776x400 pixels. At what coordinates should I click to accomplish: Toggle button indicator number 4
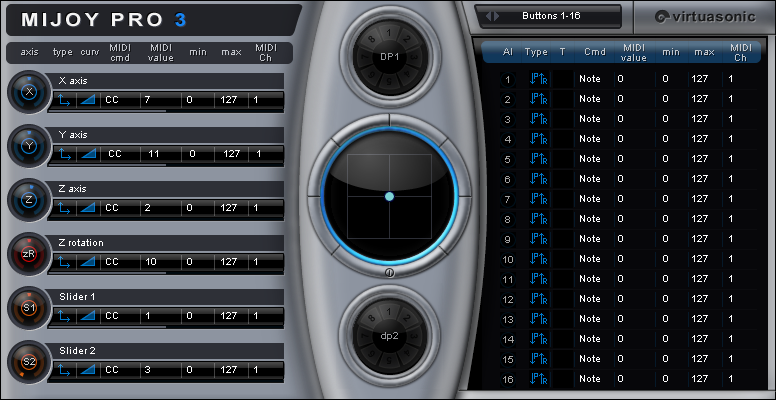tap(507, 140)
